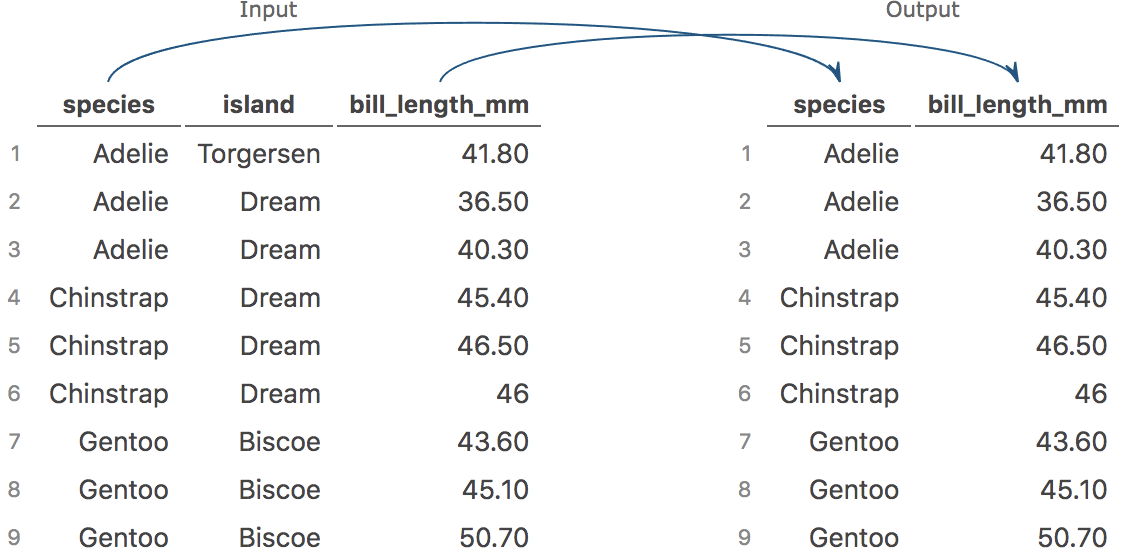This screenshot has width=1122, height=556.
Task: Click the 45.40 value in the output table
Action: [x=1071, y=298]
